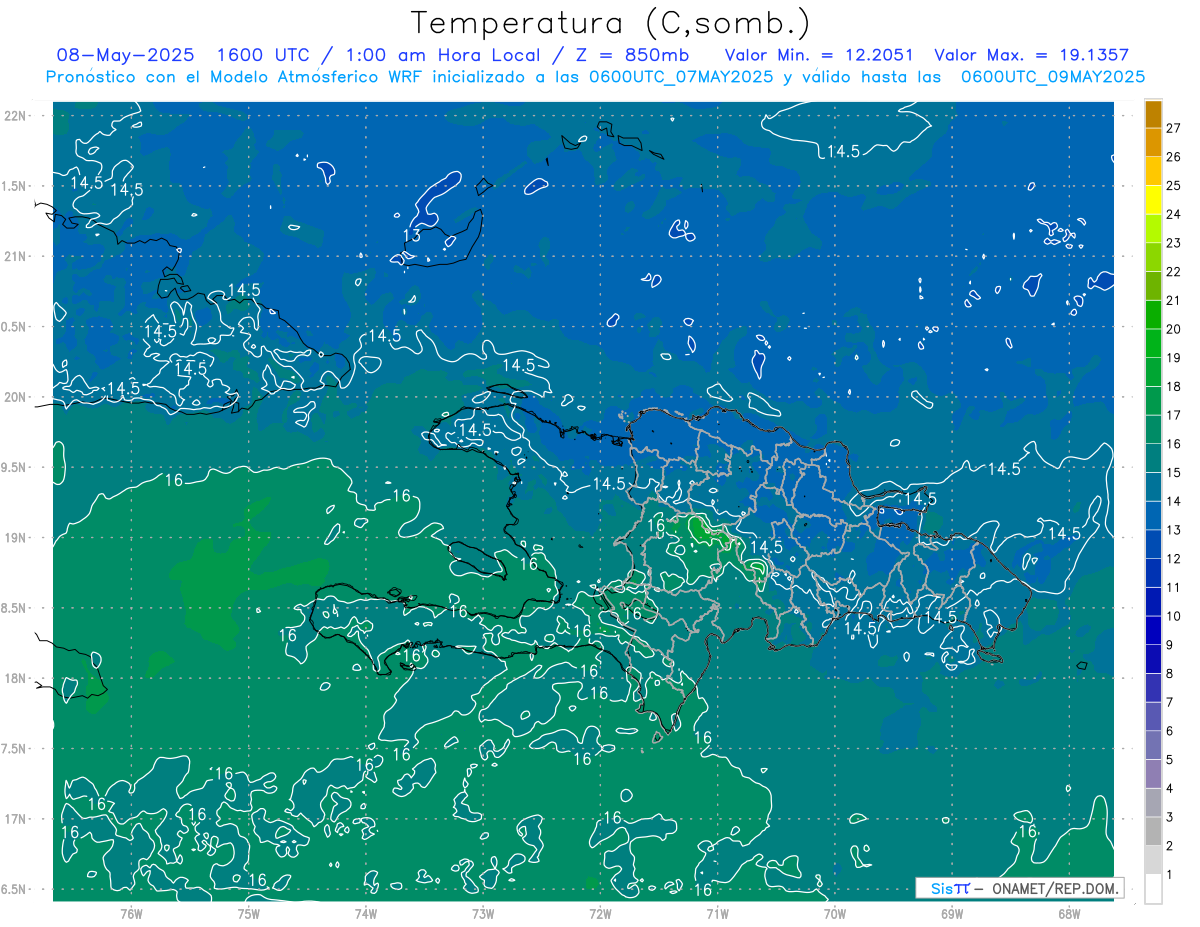
Task: Click the "19N" latitude axis label
Action: pyautogui.click(x=16, y=537)
